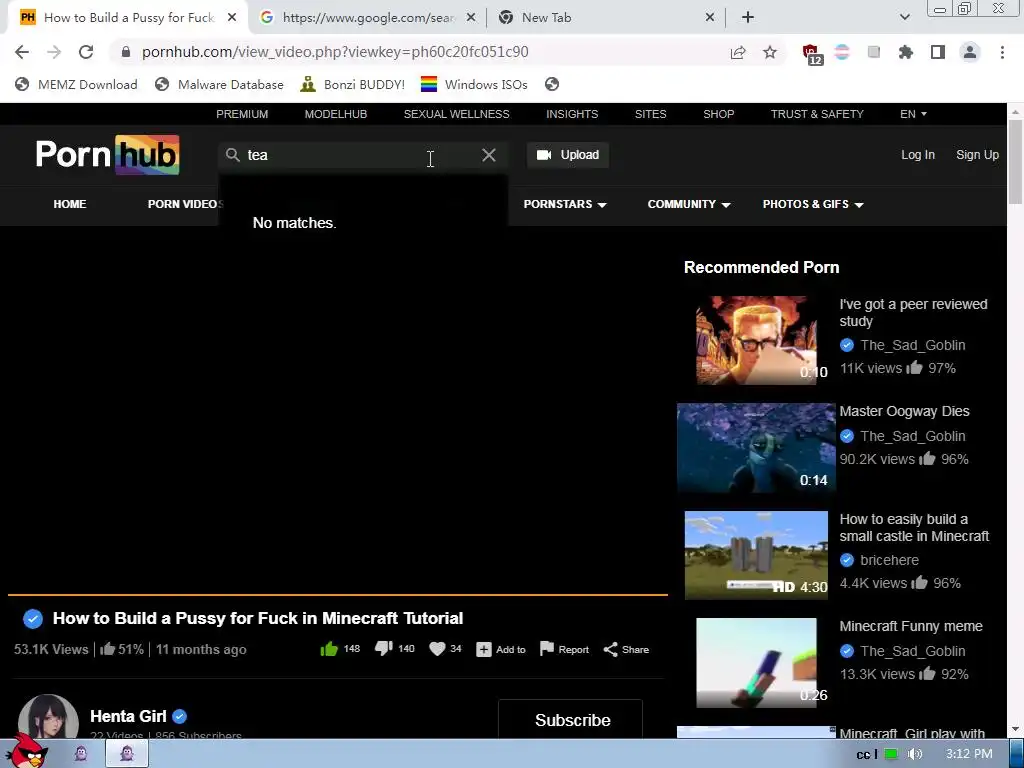Image resolution: width=1024 pixels, height=768 pixels.
Task: Toggle the browser side panel icon
Action: pyautogui.click(x=938, y=52)
